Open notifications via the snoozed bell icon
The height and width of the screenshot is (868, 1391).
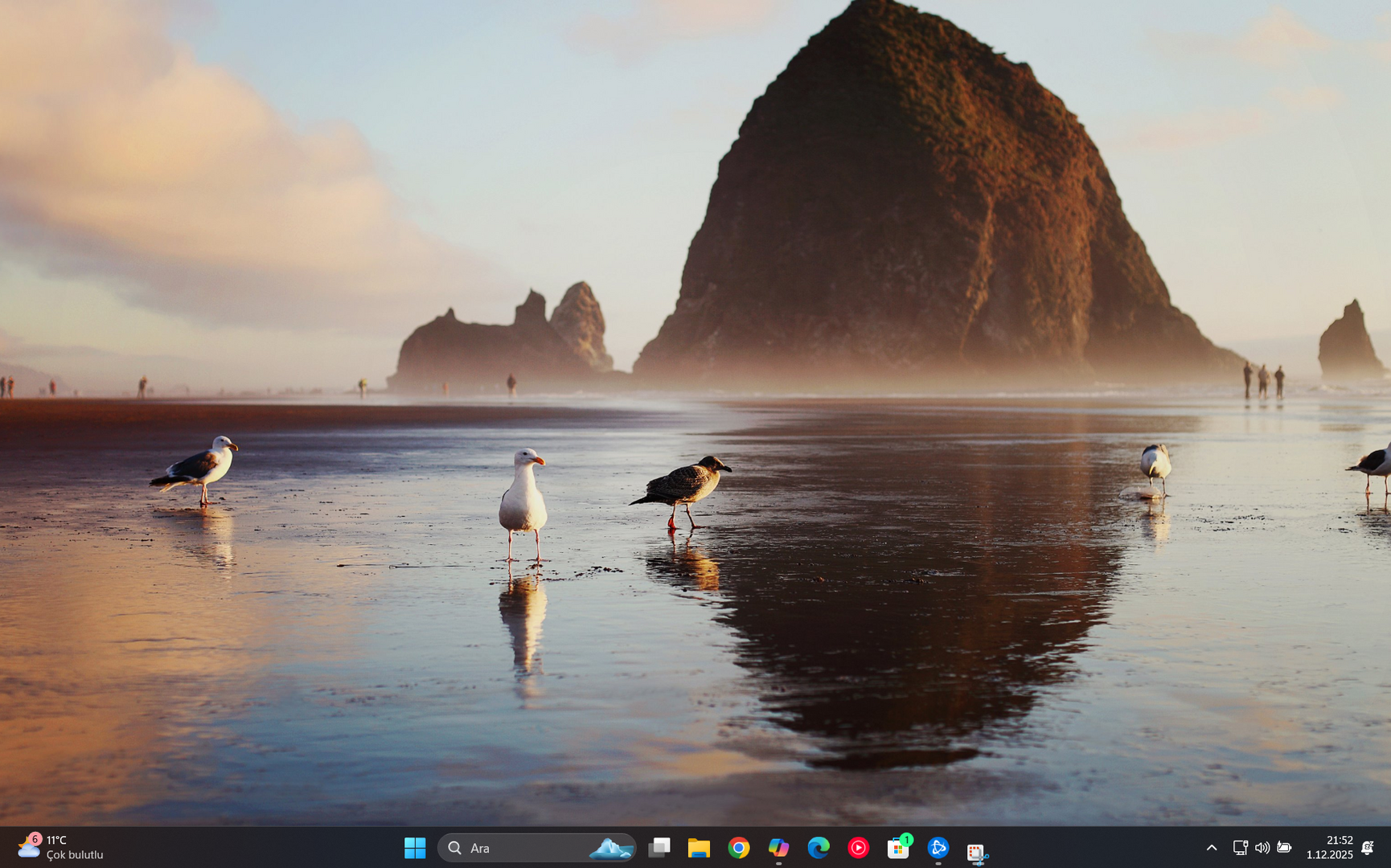[x=1368, y=848]
